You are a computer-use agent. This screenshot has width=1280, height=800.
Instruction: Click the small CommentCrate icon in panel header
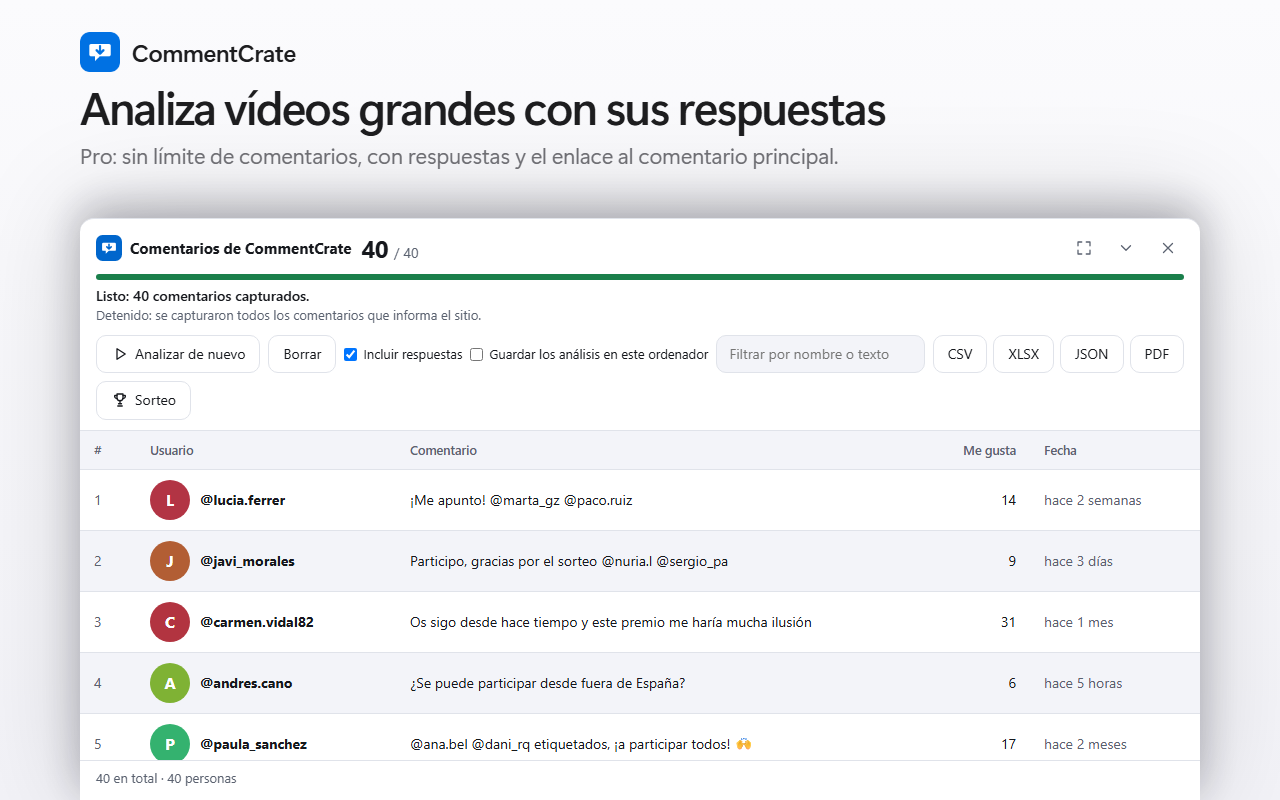[x=109, y=248]
